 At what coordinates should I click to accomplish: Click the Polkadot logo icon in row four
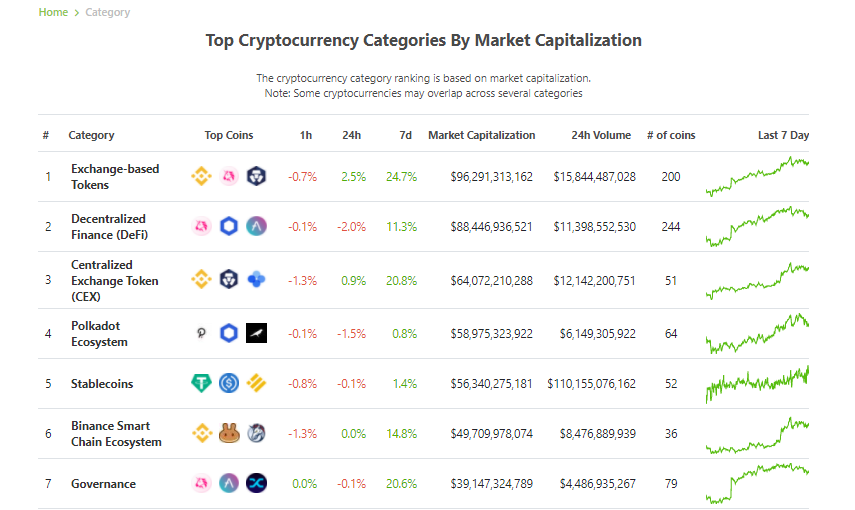click(x=201, y=333)
